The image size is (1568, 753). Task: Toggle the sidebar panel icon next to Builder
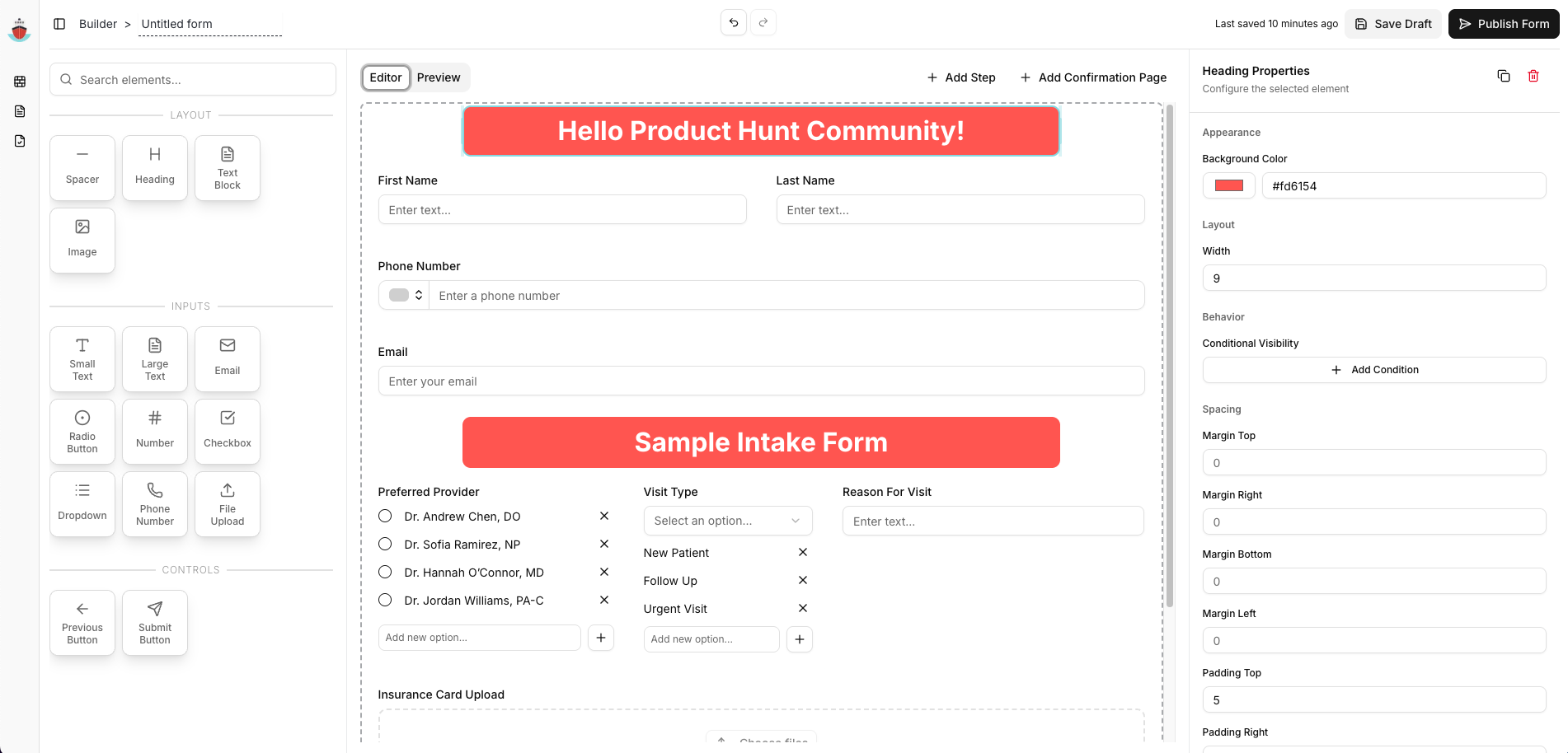59,23
